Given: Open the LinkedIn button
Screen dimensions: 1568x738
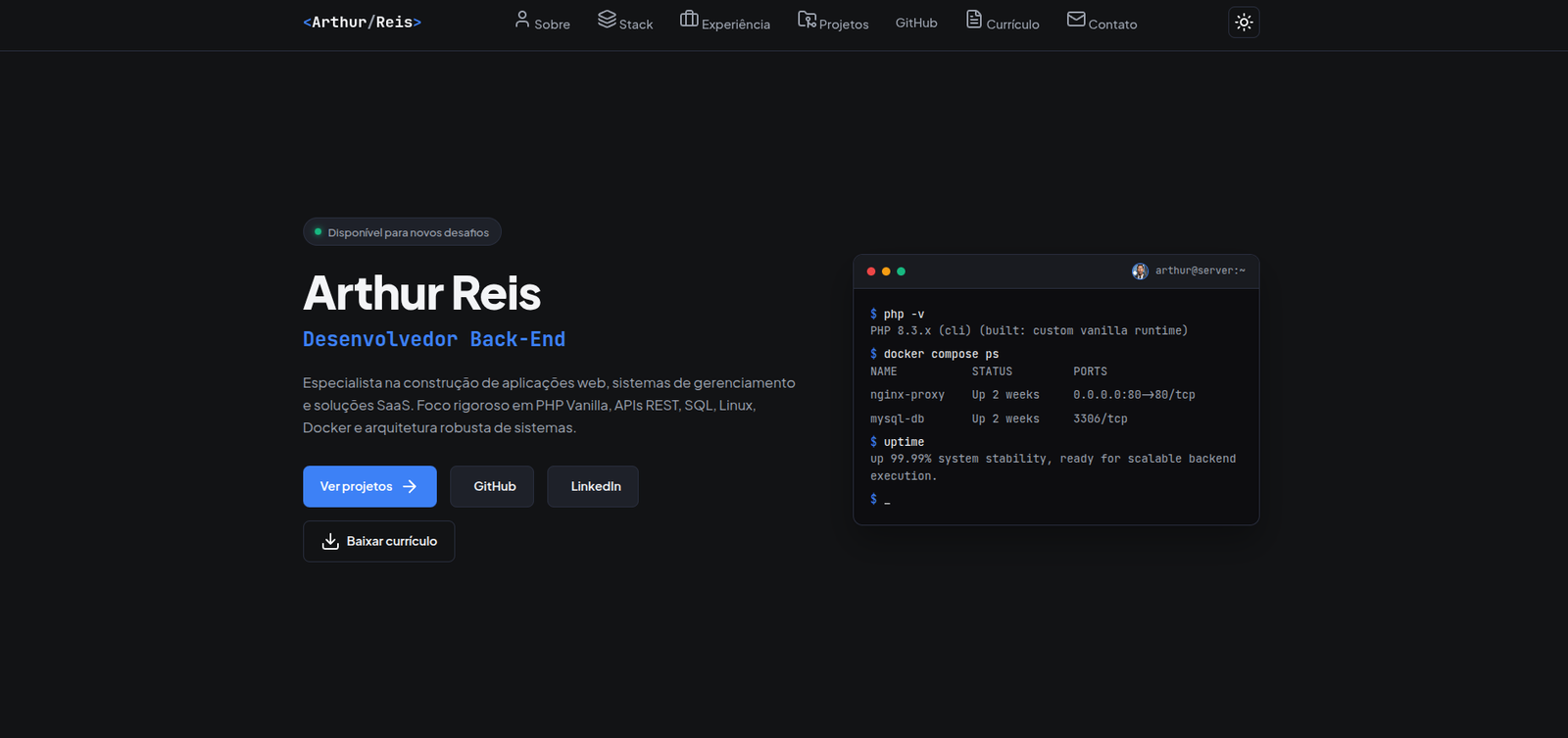Looking at the screenshot, I should [593, 486].
